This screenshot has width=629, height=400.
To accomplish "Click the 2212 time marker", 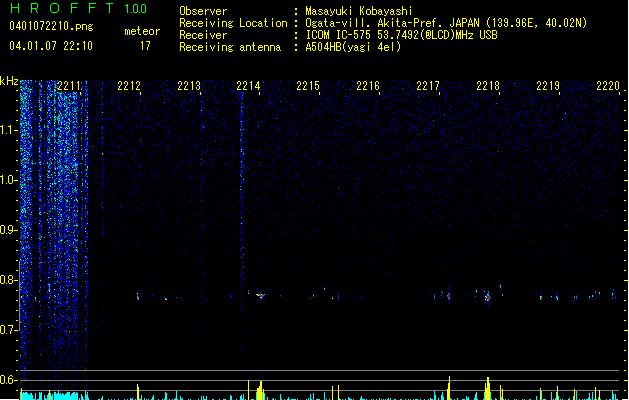I will [129, 86].
